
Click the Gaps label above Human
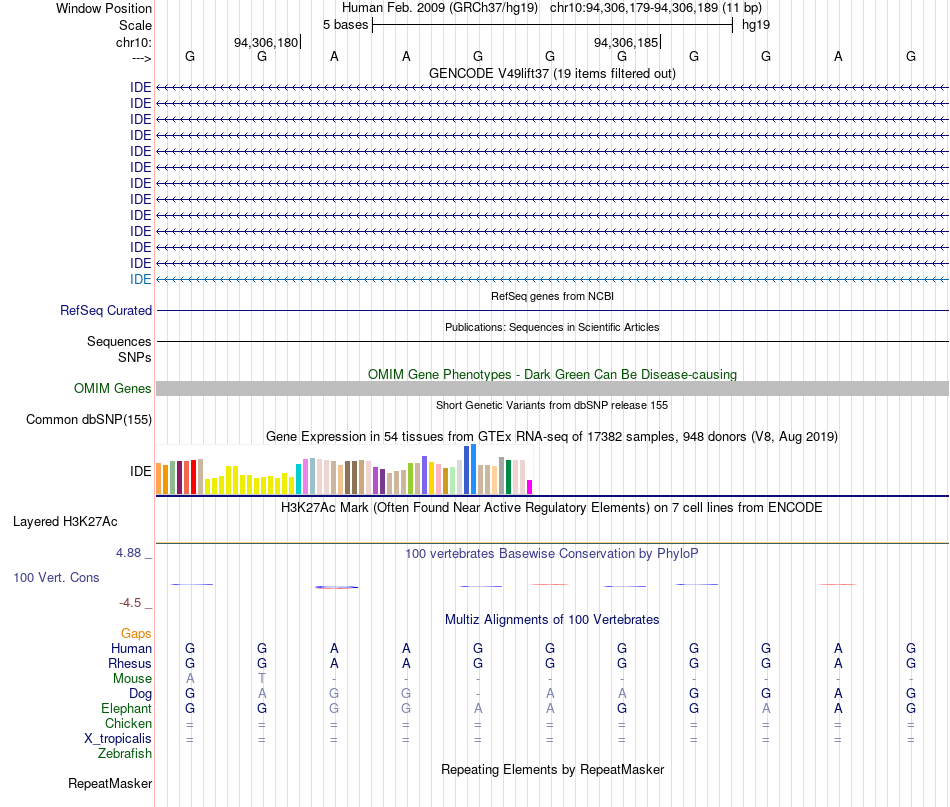pyautogui.click(x=136, y=633)
